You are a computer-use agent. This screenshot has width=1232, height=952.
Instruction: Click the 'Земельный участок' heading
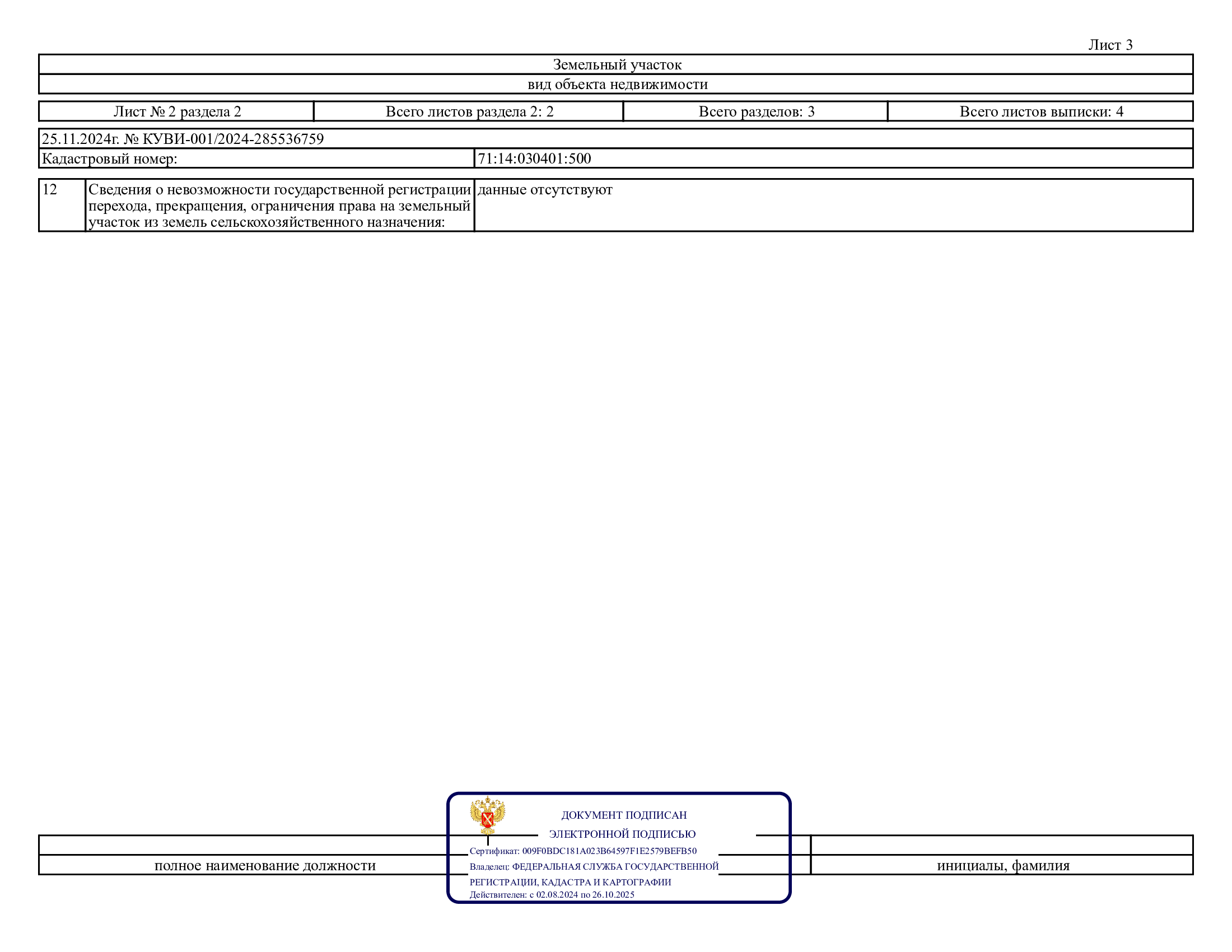tap(617, 65)
